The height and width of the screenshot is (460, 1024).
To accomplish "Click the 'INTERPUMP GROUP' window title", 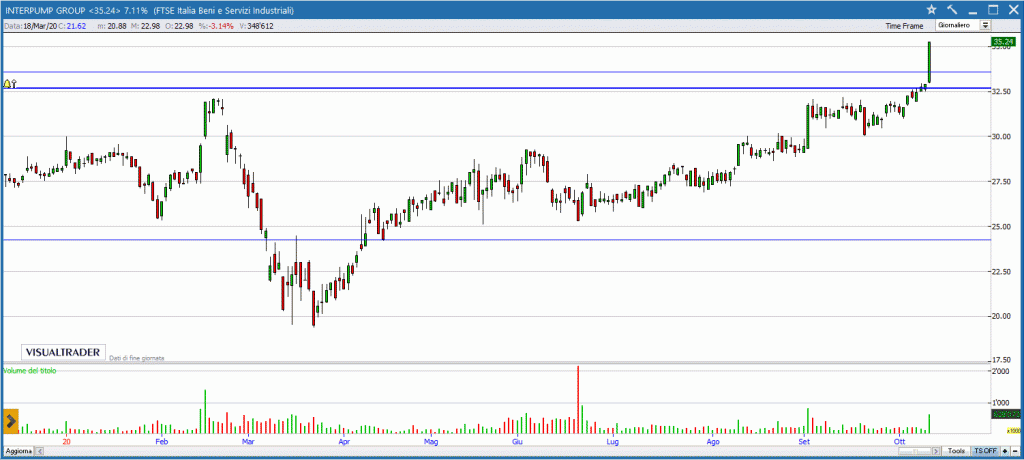I will click(x=44, y=10).
